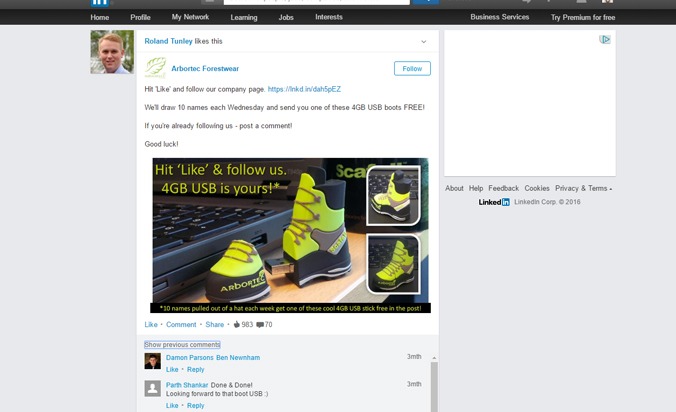Click Try Premium for free
The height and width of the screenshot is (412, 676).
(x=582, y=17)
